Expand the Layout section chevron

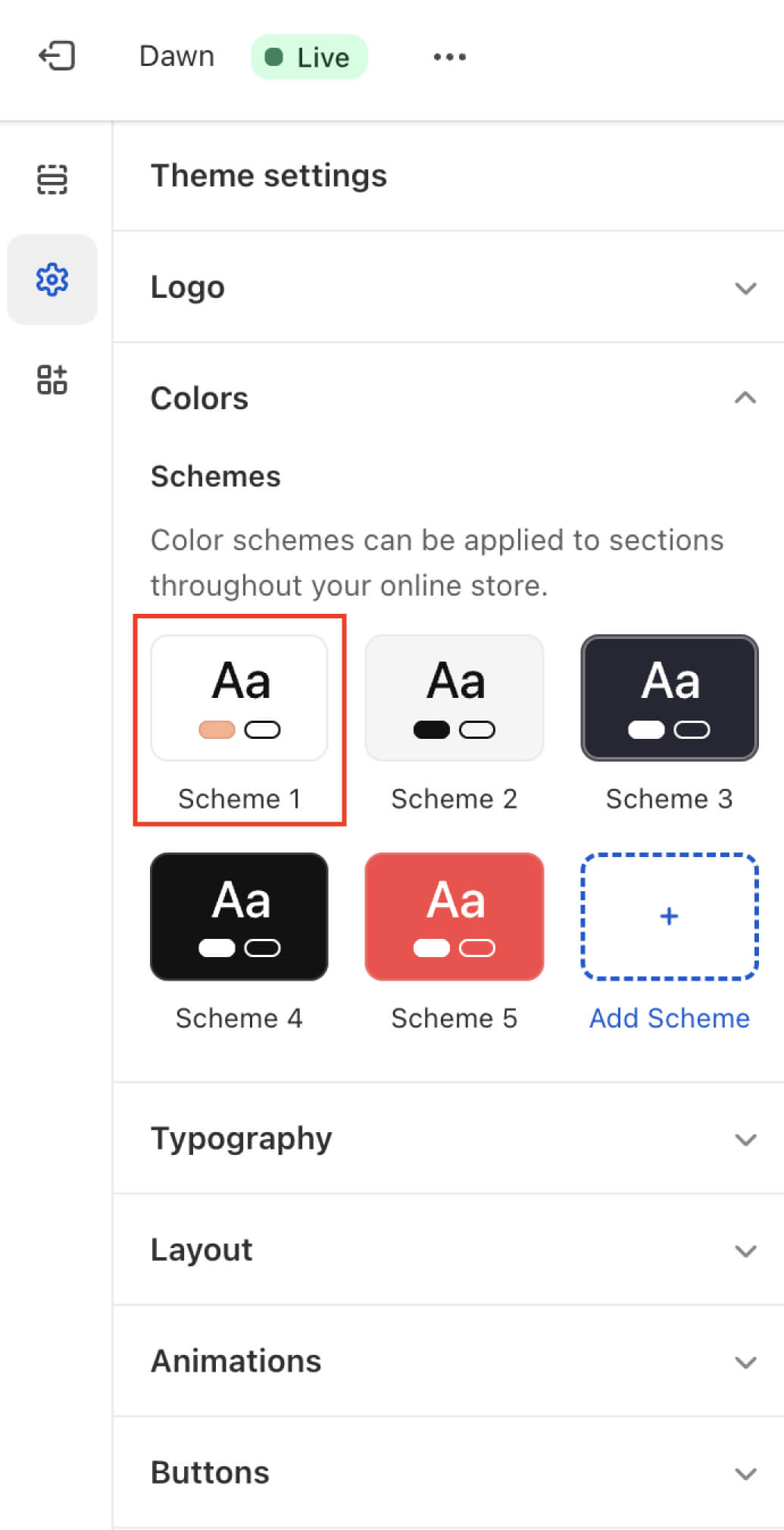[x=745, y=1251]
